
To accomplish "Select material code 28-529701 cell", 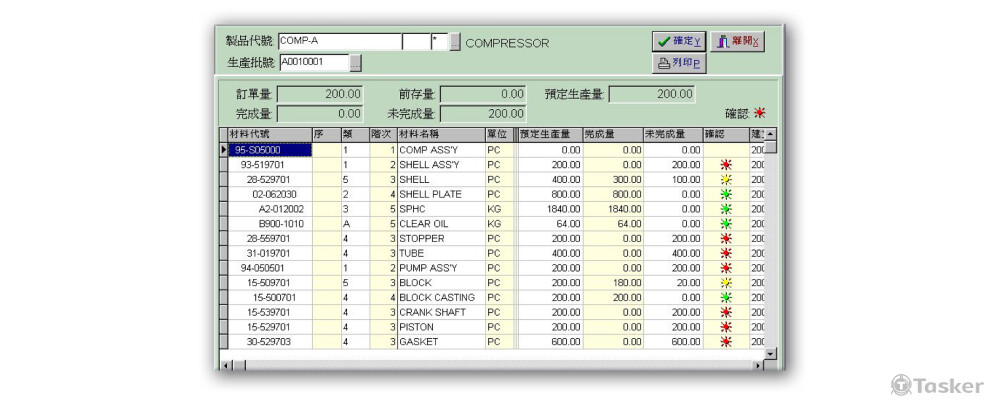I will [x=270, y=179].
